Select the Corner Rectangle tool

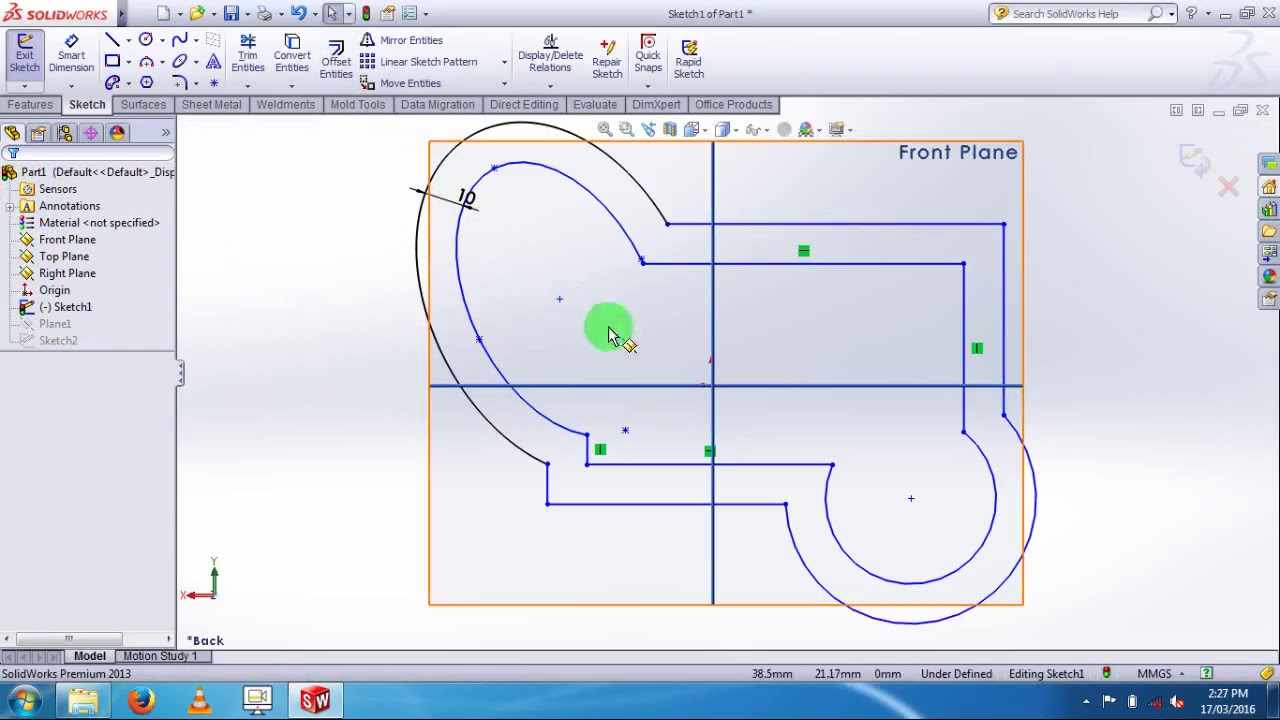[112, 61]
